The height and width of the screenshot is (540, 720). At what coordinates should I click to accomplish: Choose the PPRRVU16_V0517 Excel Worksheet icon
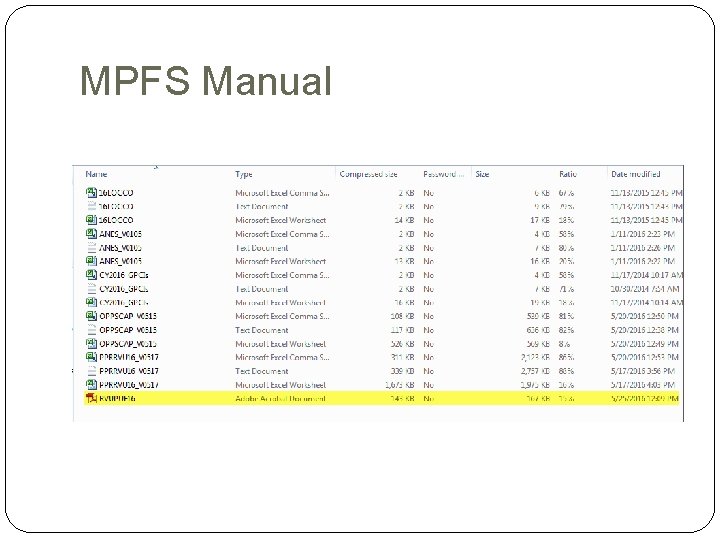(91, 385)
